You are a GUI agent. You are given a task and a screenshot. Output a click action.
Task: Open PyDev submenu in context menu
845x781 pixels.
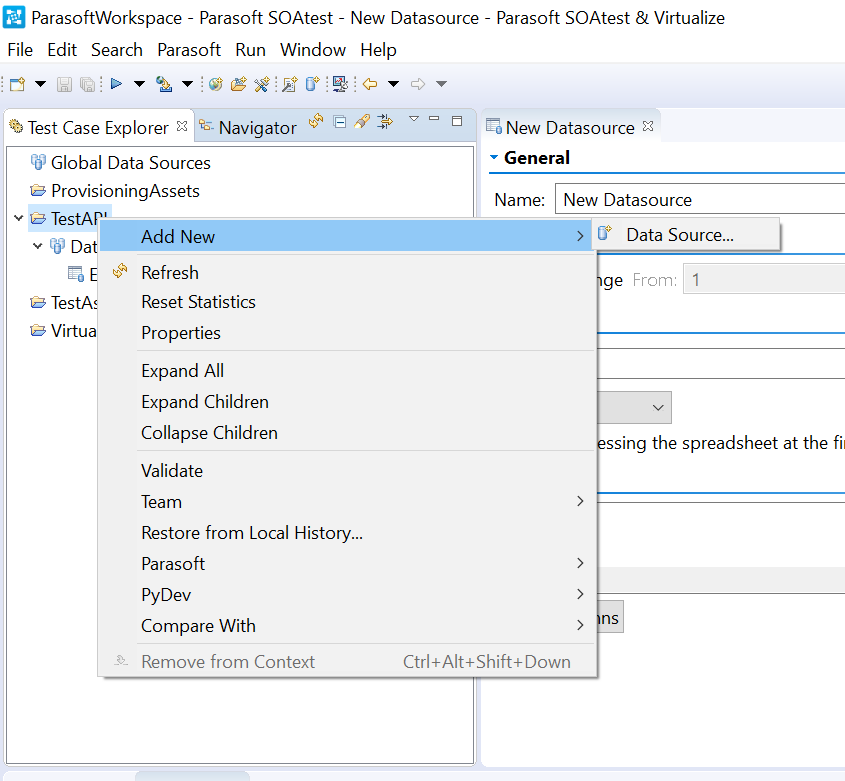[348, 595]
